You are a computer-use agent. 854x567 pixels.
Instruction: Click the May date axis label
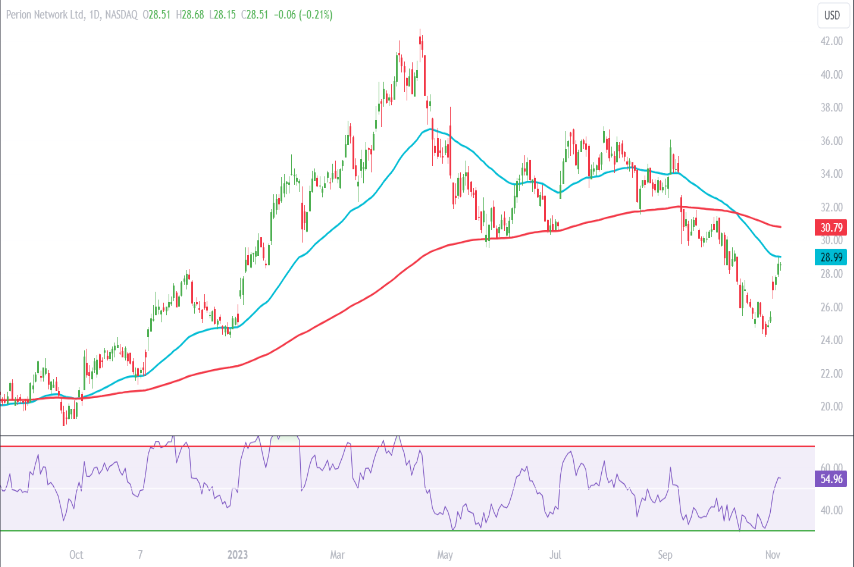445,555
